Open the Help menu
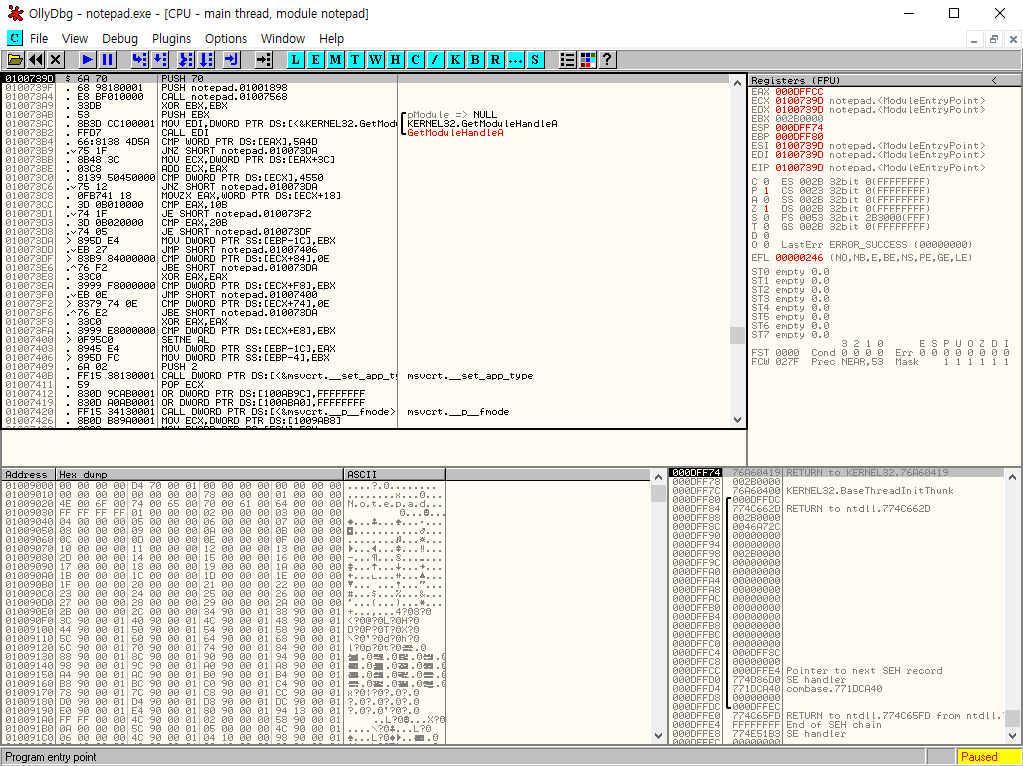 (331, 38)
